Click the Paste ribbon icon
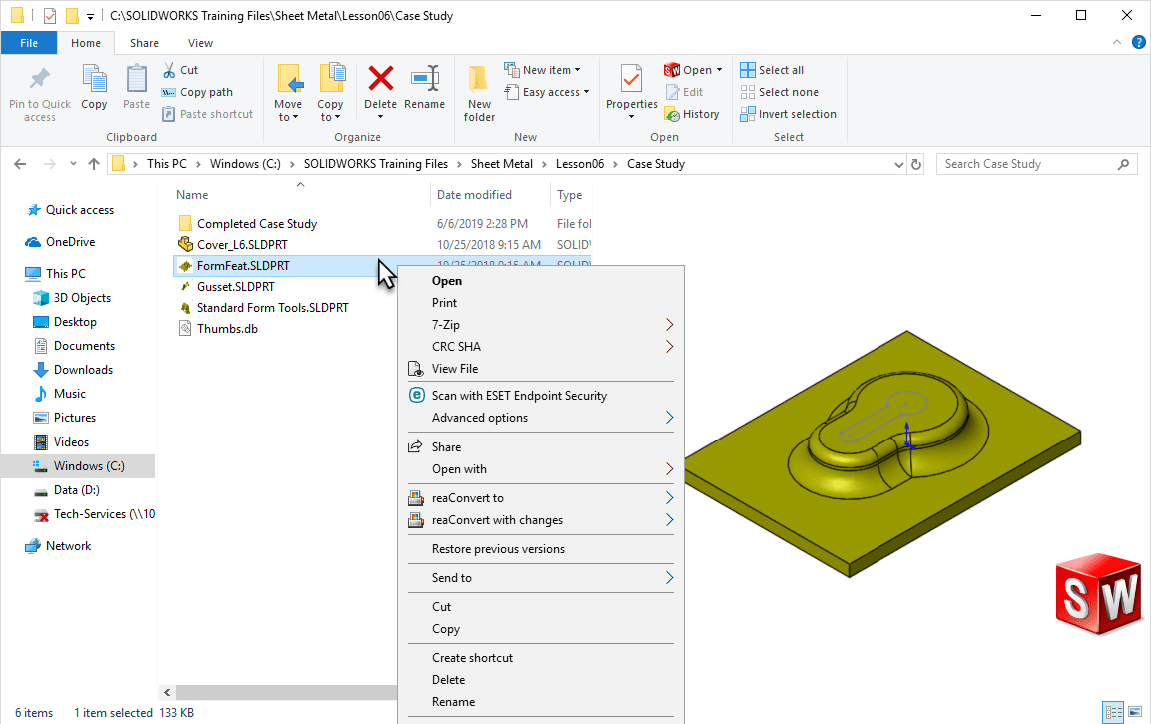Image resolution: width=1151 pixels, height=724 pixels. (137, 79)
